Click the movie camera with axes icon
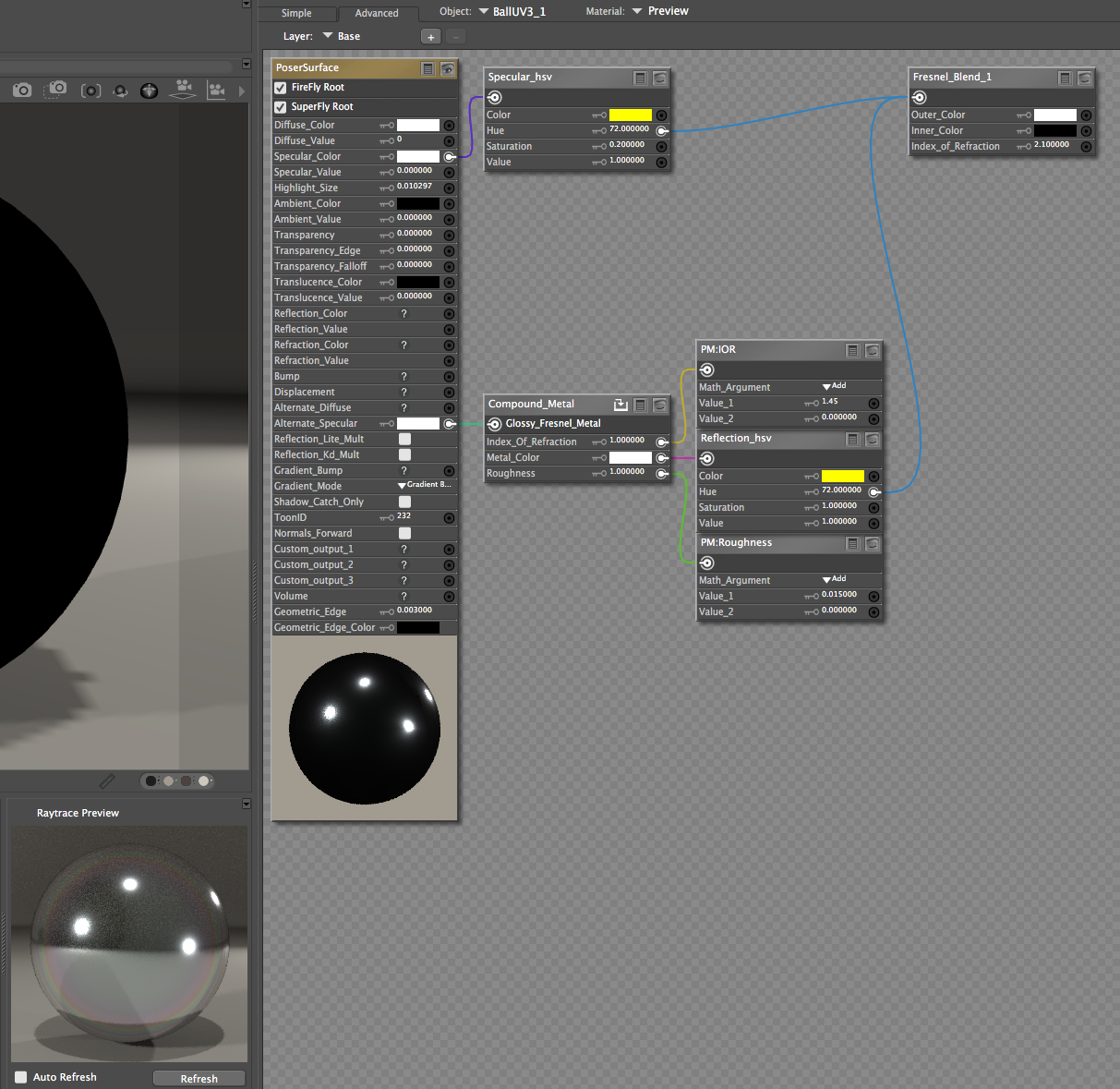1120x1089 pixels. coord(217,90)
